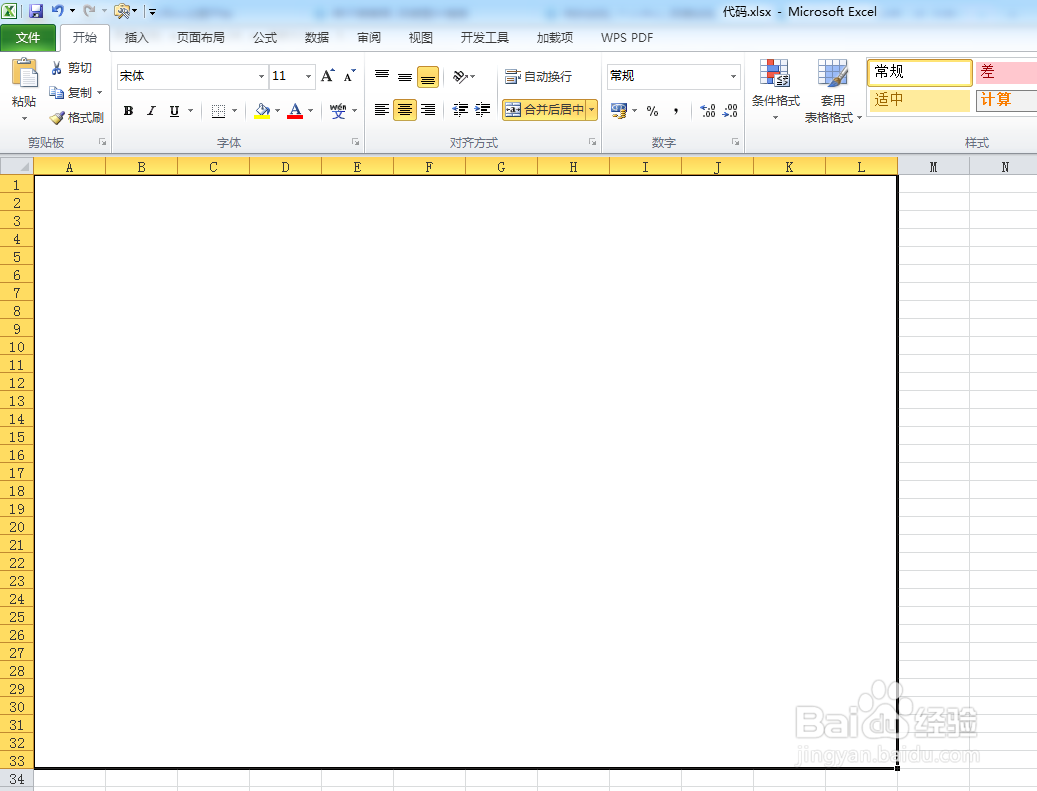This screenshot has width=1037, height=791.
Task: Click Wrap Text (自动换行) button
Action: click(x=538, y=77)
